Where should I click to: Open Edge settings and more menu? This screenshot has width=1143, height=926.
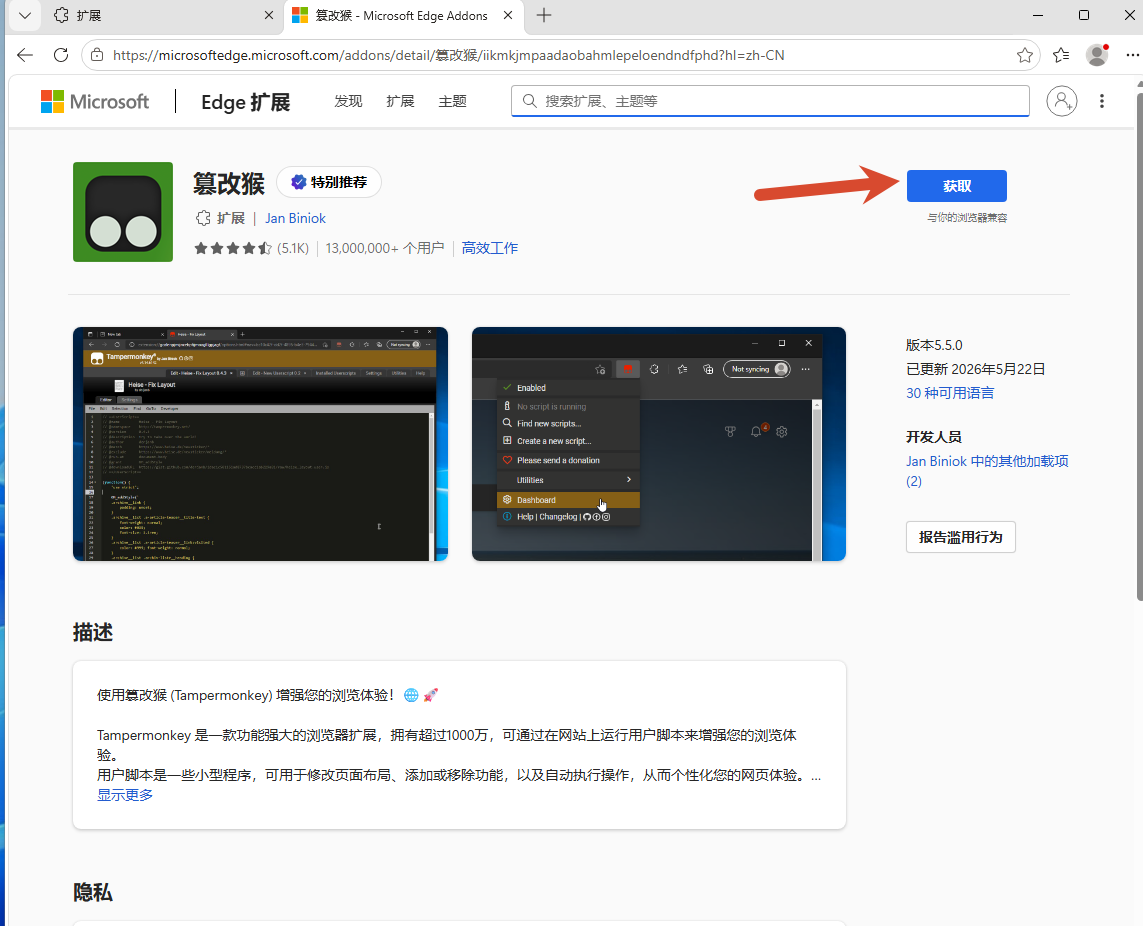pos(1131,55)
